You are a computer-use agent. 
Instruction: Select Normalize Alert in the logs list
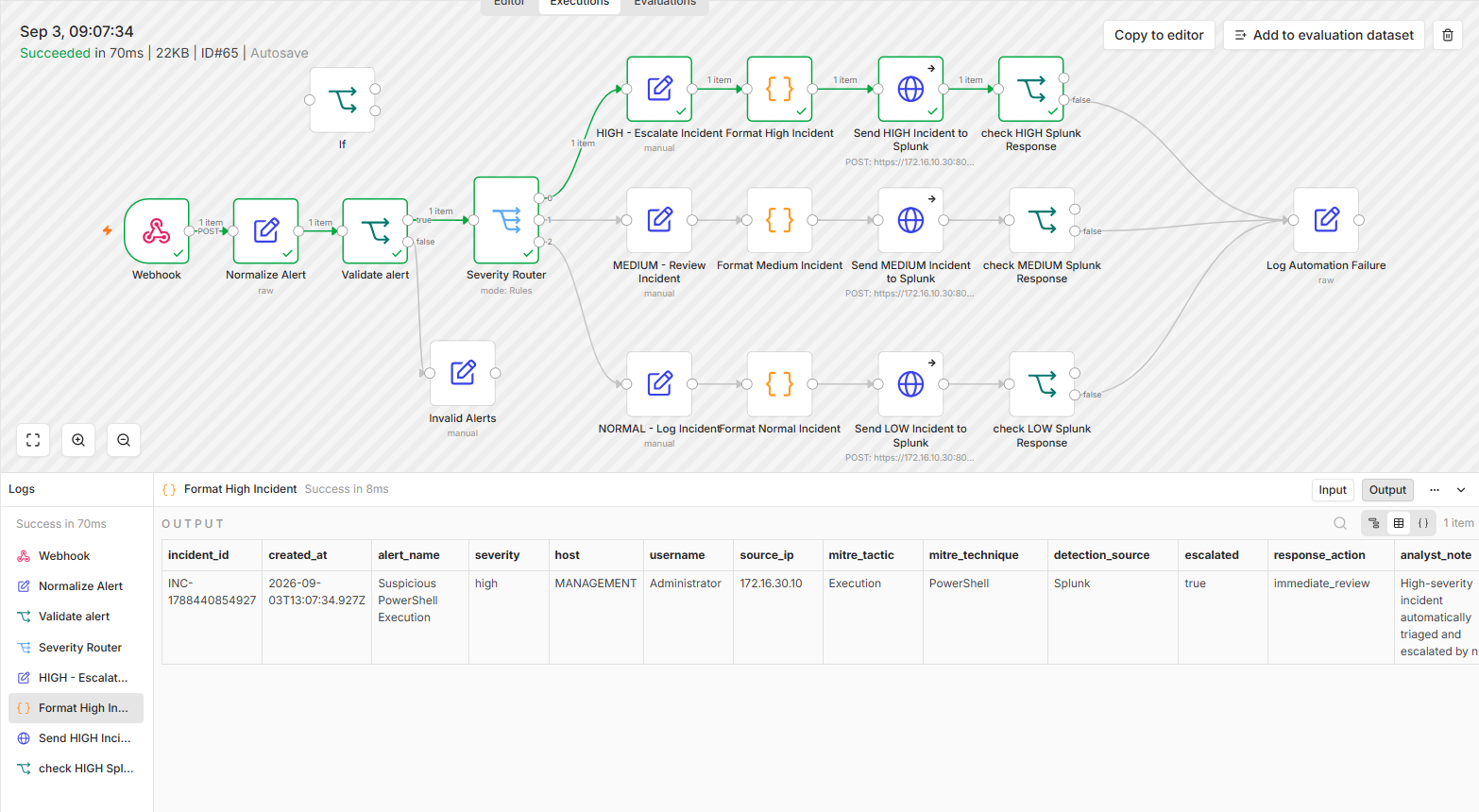point(76,586)
